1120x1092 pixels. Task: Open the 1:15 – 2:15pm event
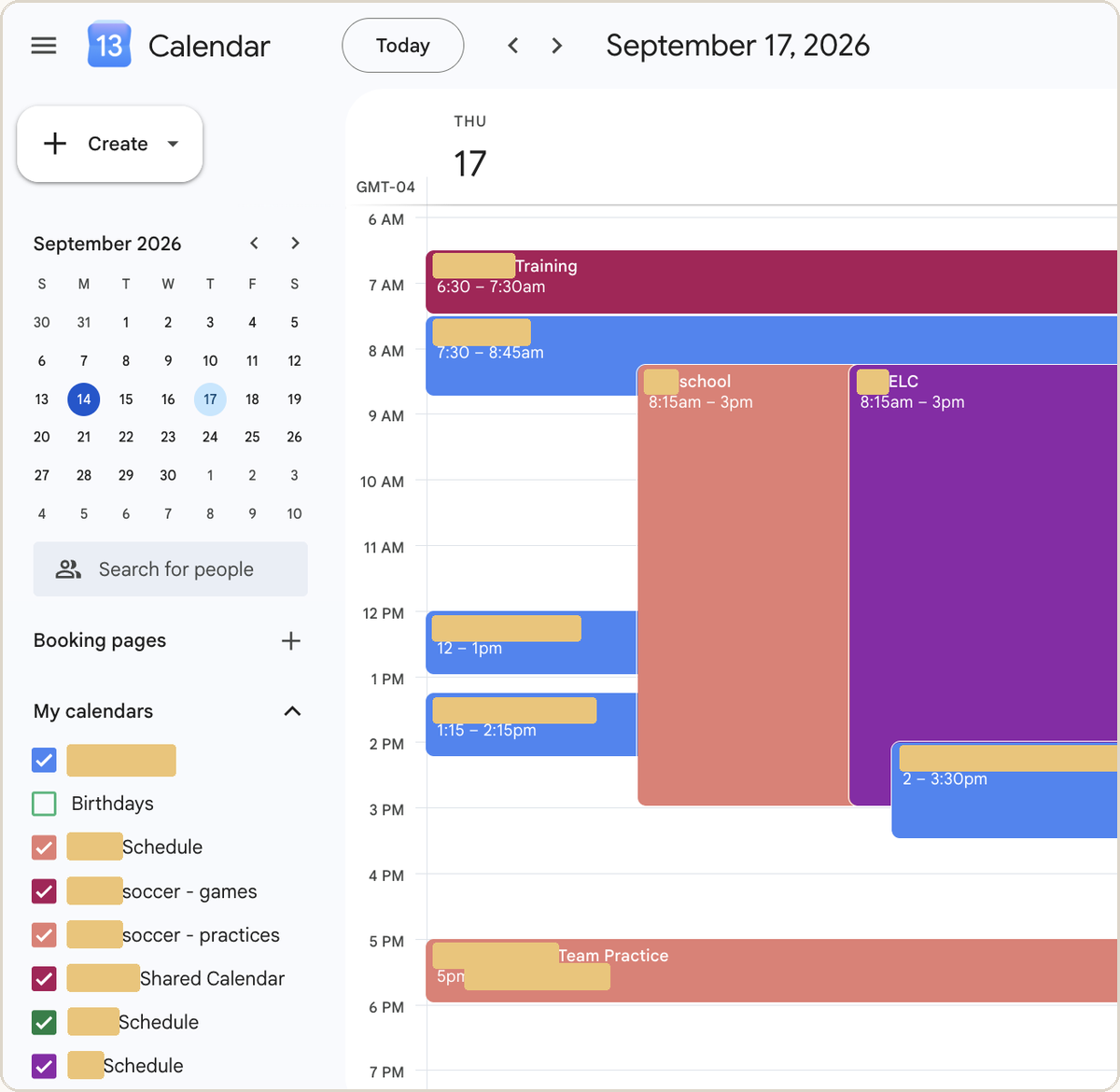point(531,724)
